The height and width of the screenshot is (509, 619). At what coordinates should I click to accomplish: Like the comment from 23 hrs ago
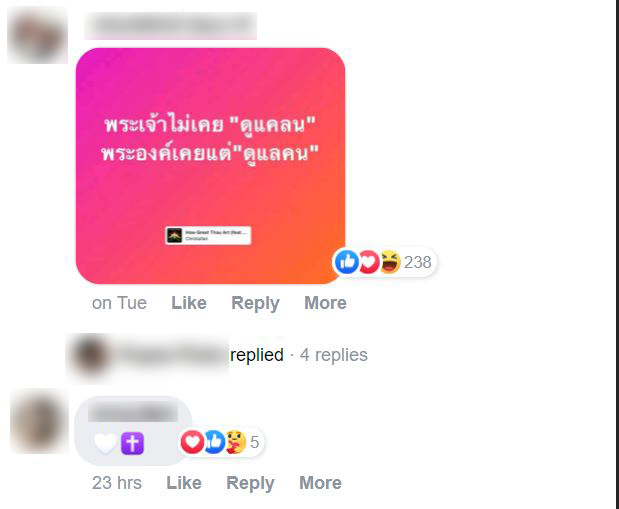coord(184,483)
